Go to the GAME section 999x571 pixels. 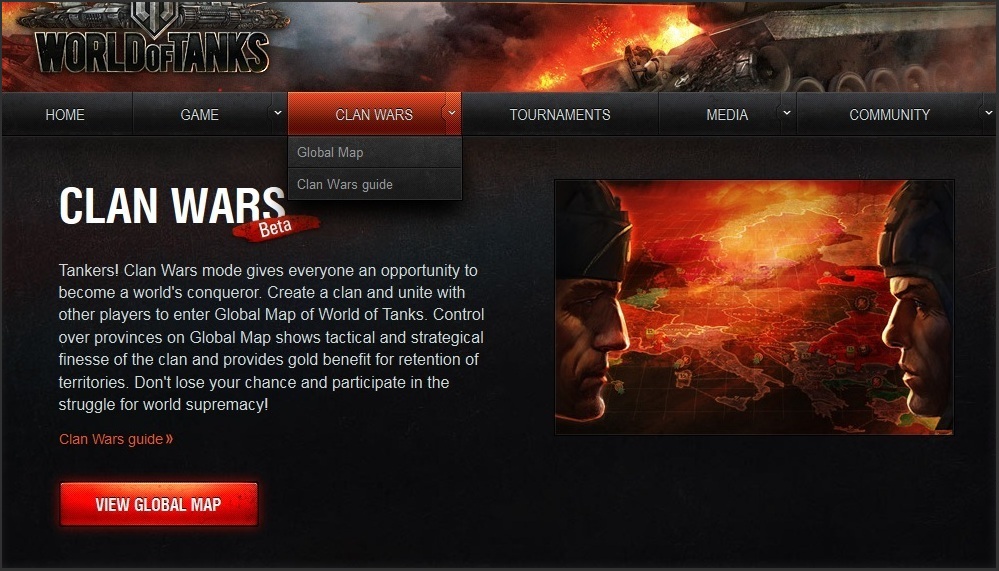(199, 115)
